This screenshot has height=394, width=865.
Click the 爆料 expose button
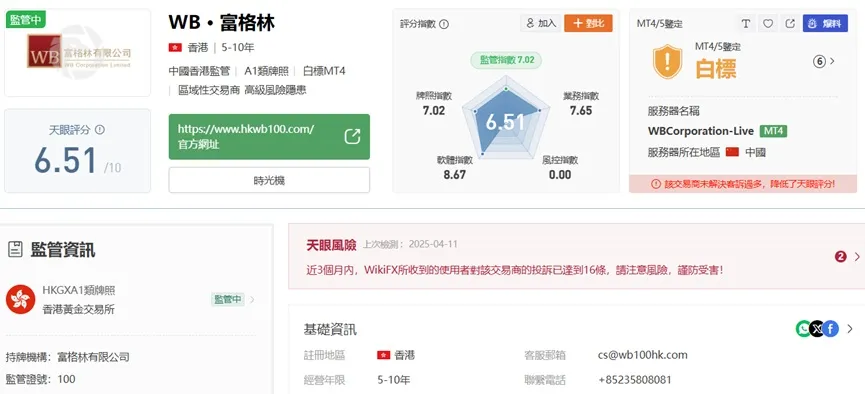point(825,23)
